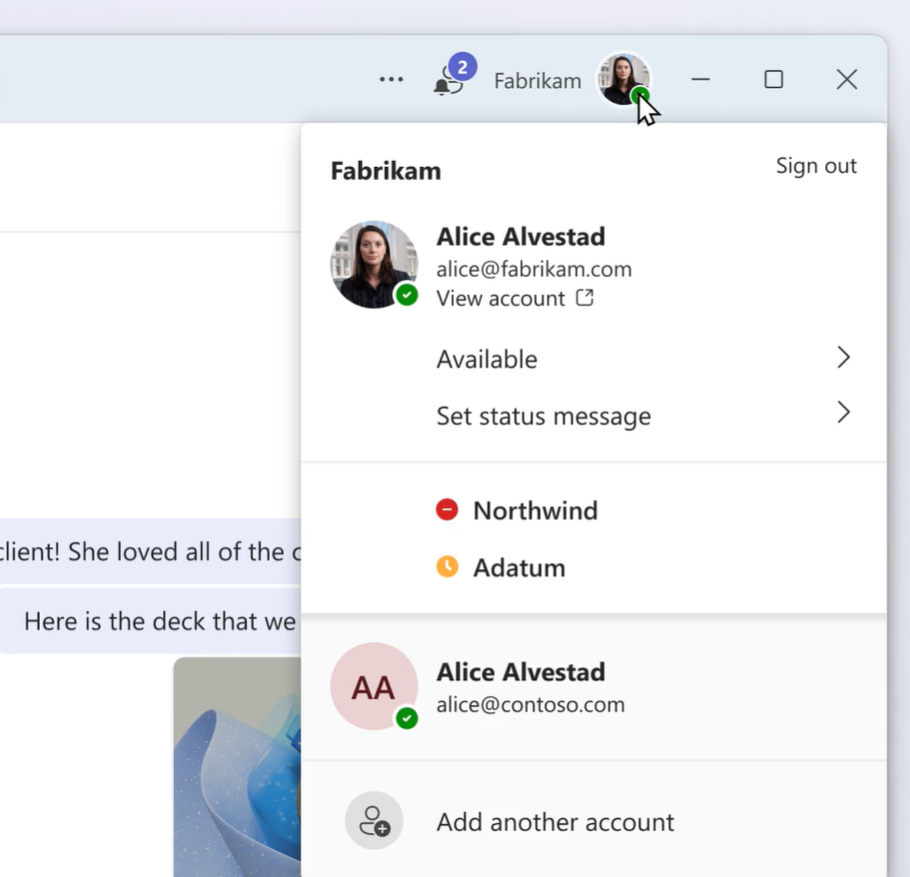Screen dimensions: 910x877
Task: Click the external link icon beside View account
Action: (x=584, y=298)
